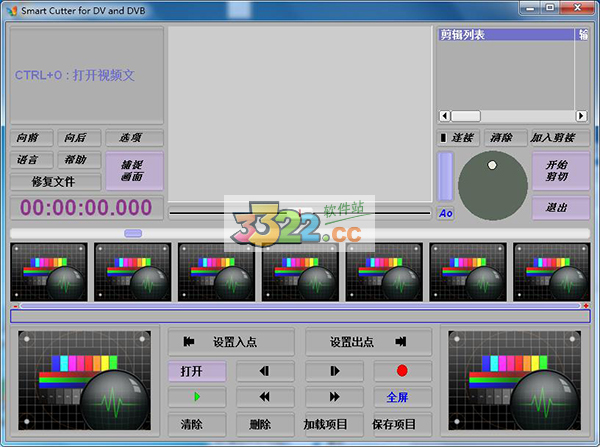Click the Smart Cutter title bar icon
This screenshot has width=600, height=447.
point(12,10)
